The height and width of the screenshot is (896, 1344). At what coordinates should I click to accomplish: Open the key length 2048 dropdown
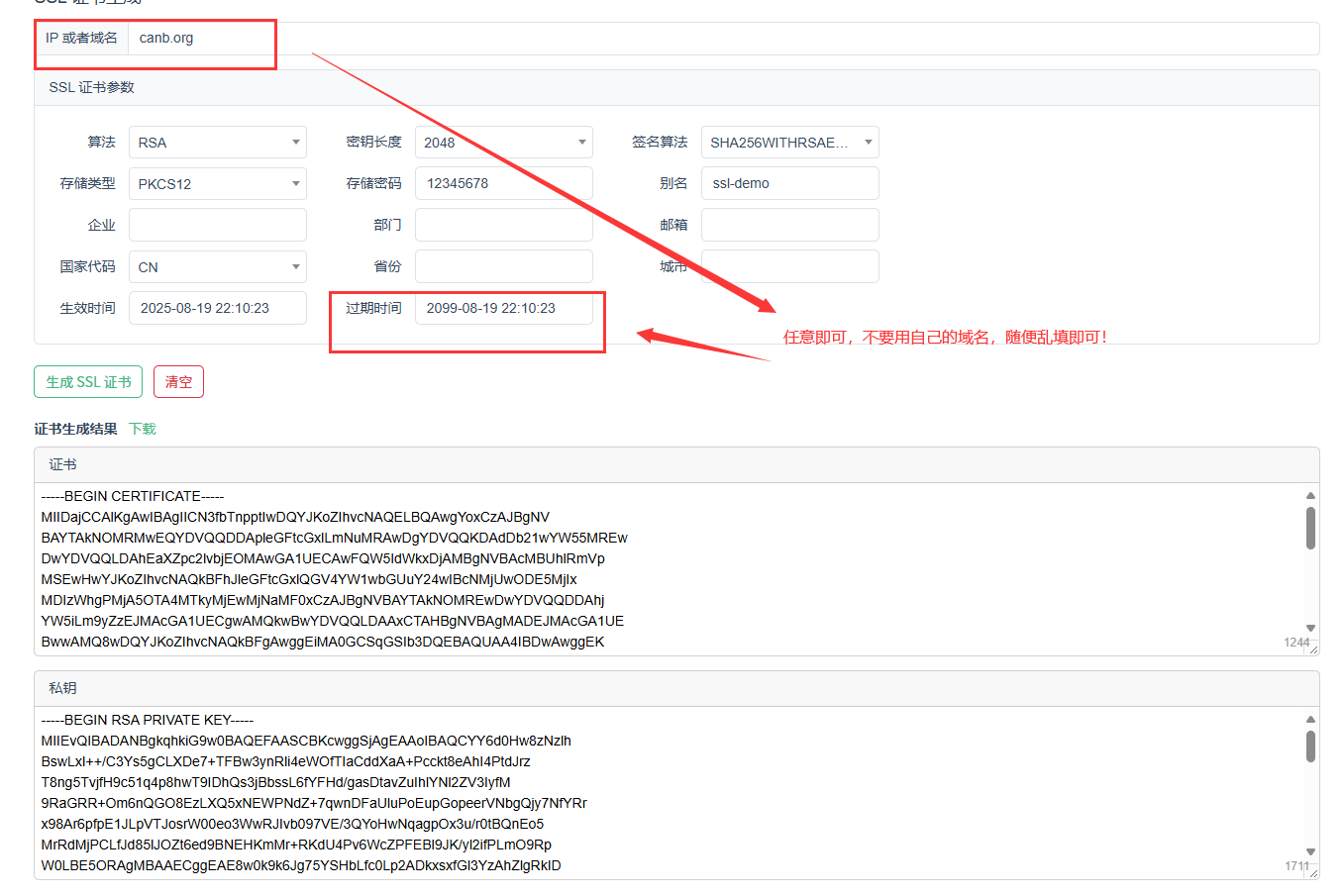pos(503,143)
